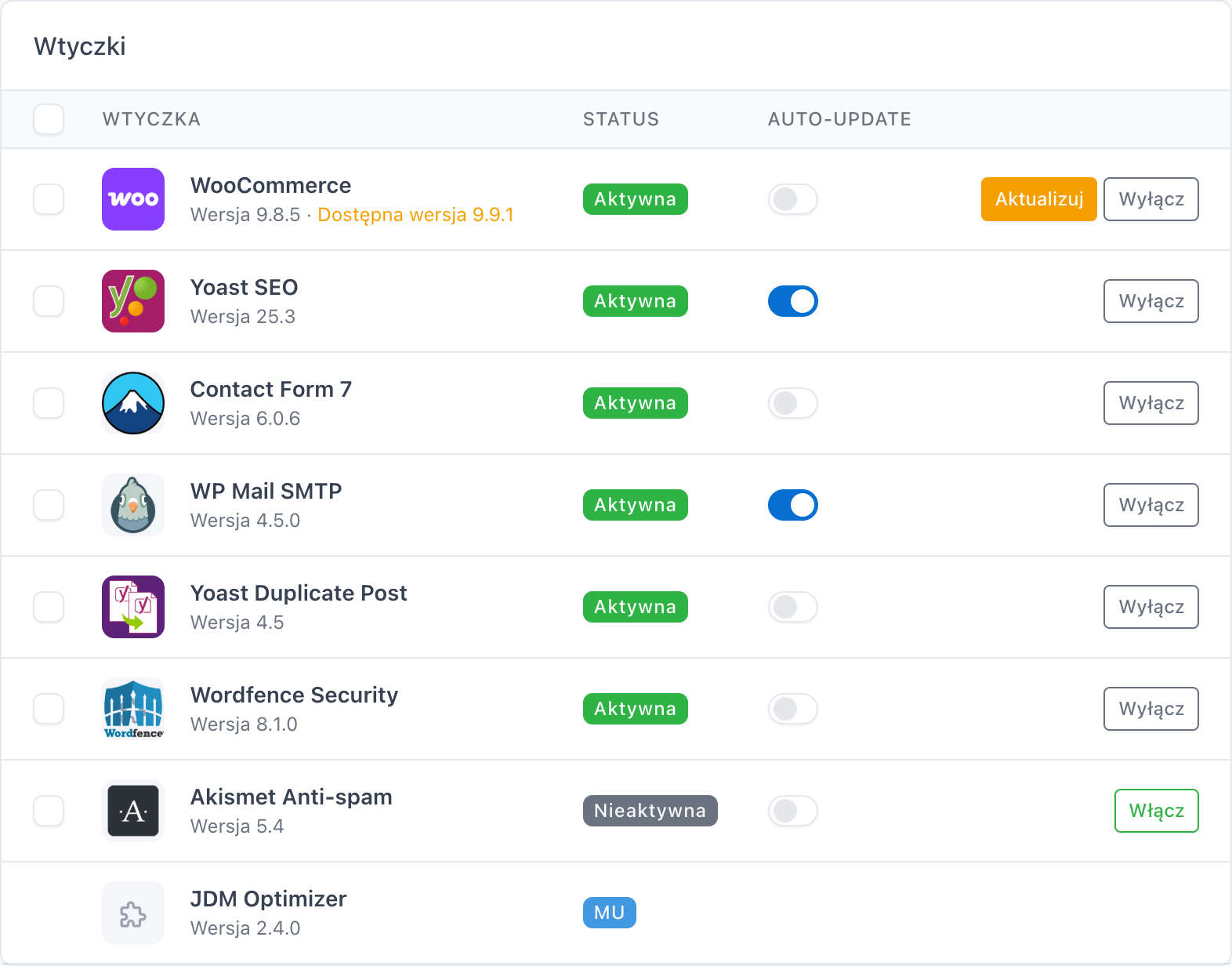Click the JDM Optimizer puzzle icon
This screenshot has height=966, width=1232.
click(133, 913)
